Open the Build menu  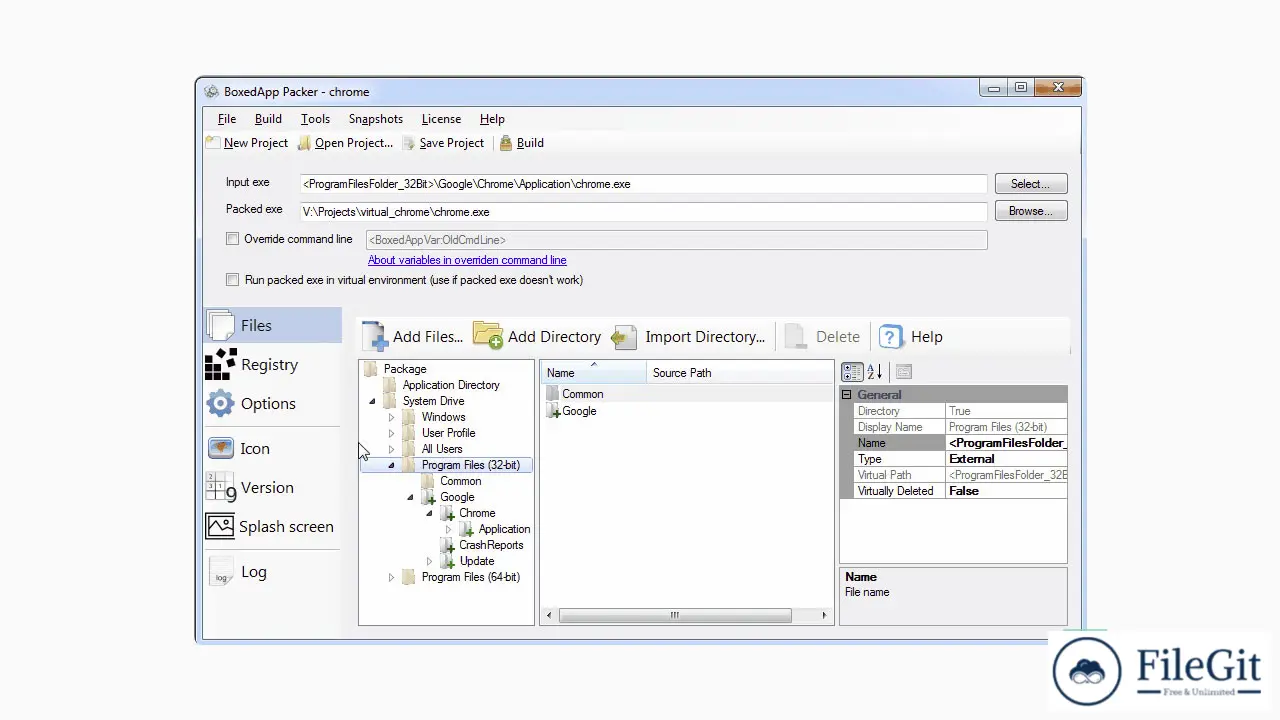tap(268, 119)
